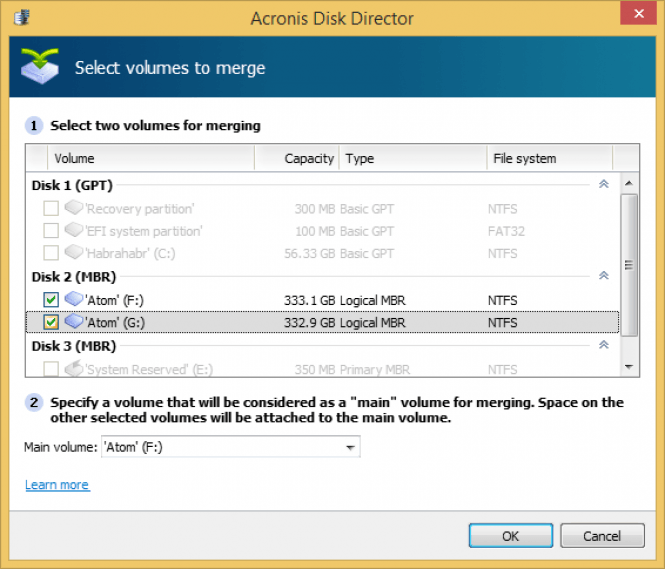
Task: Click the 'Atom' (G:) volume icon
Action: (x=74, y=321)
